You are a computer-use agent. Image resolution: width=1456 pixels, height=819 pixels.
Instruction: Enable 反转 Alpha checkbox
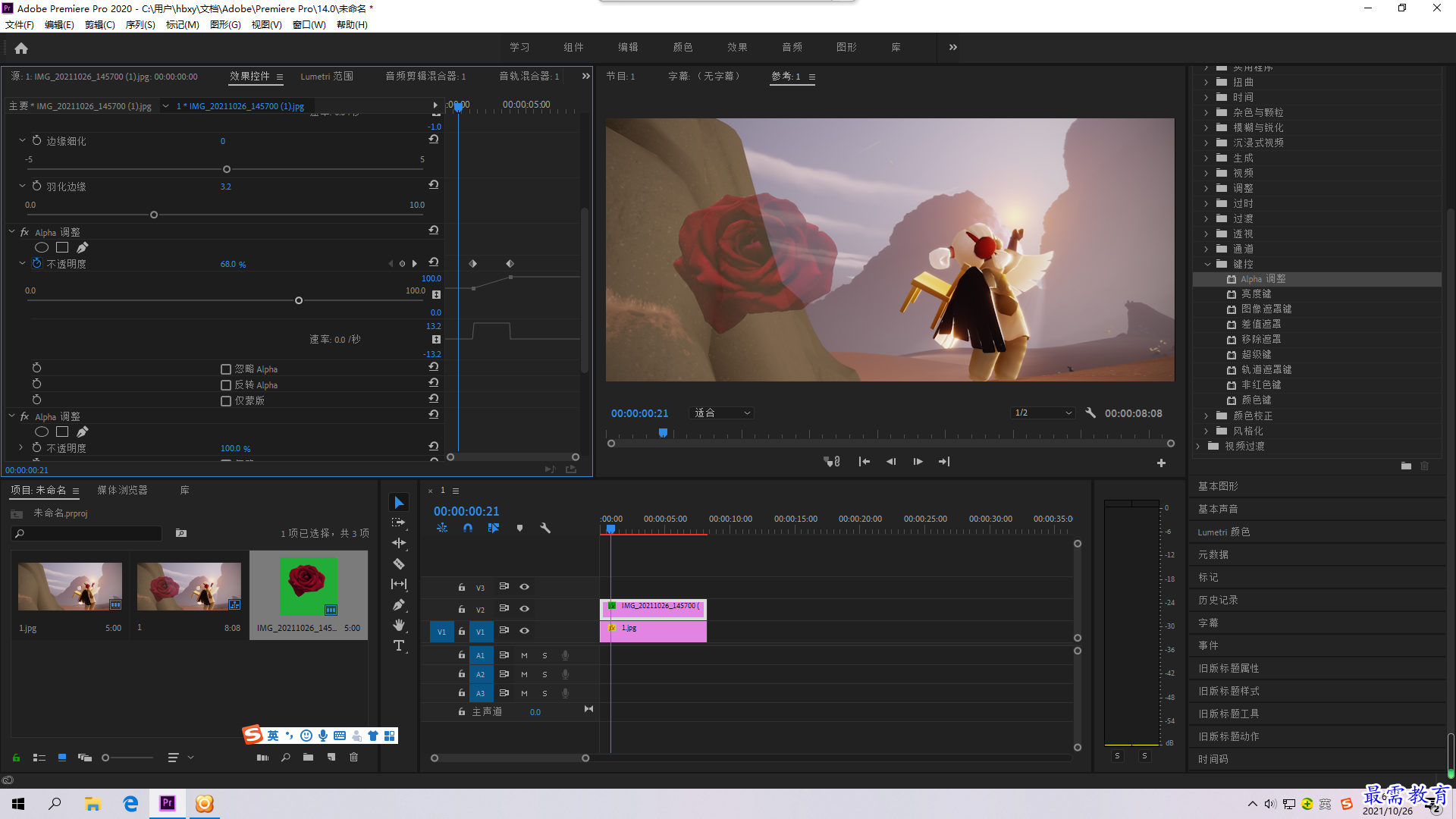226,385
